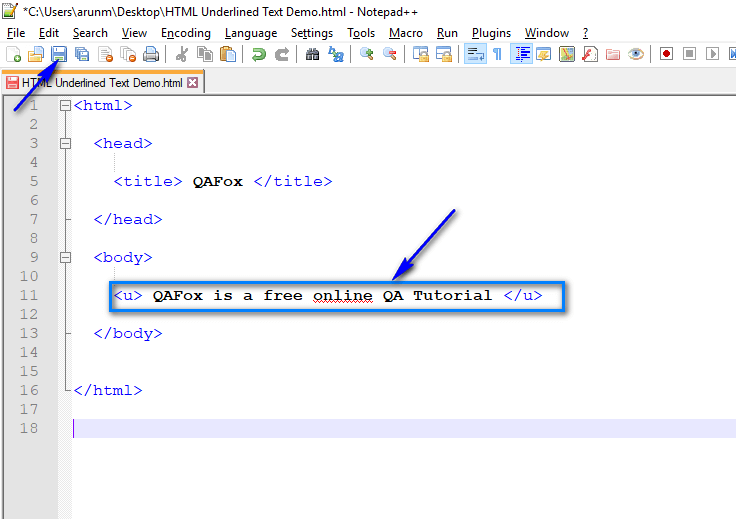The image size is (736, 519).
Task: Select the HTML Underlined Text Demo.html tab
Action: pyautogui.click(x=102, y=83)
